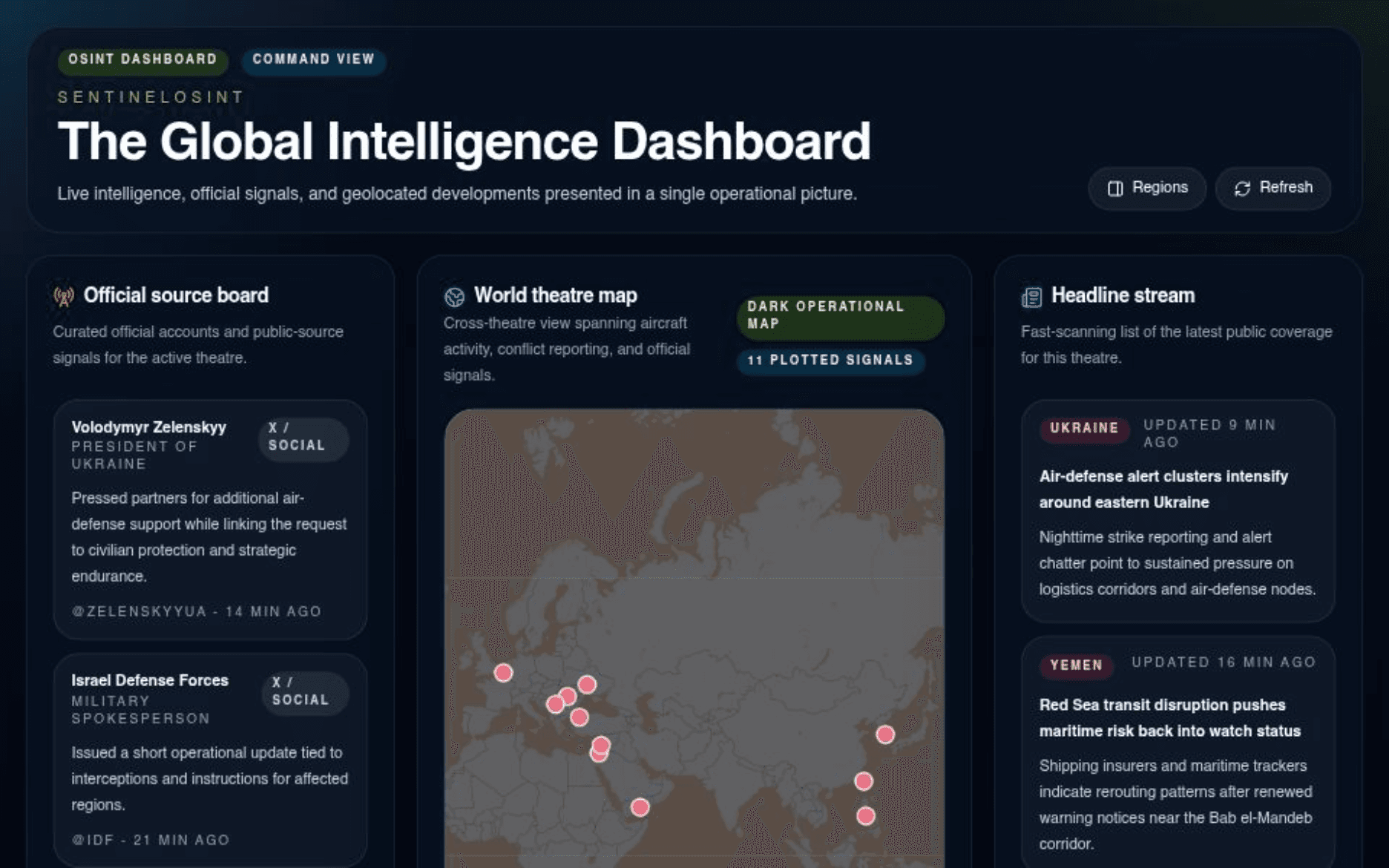Click the Refresh button
This screenshot has height=868, width=1389.
1273,188
